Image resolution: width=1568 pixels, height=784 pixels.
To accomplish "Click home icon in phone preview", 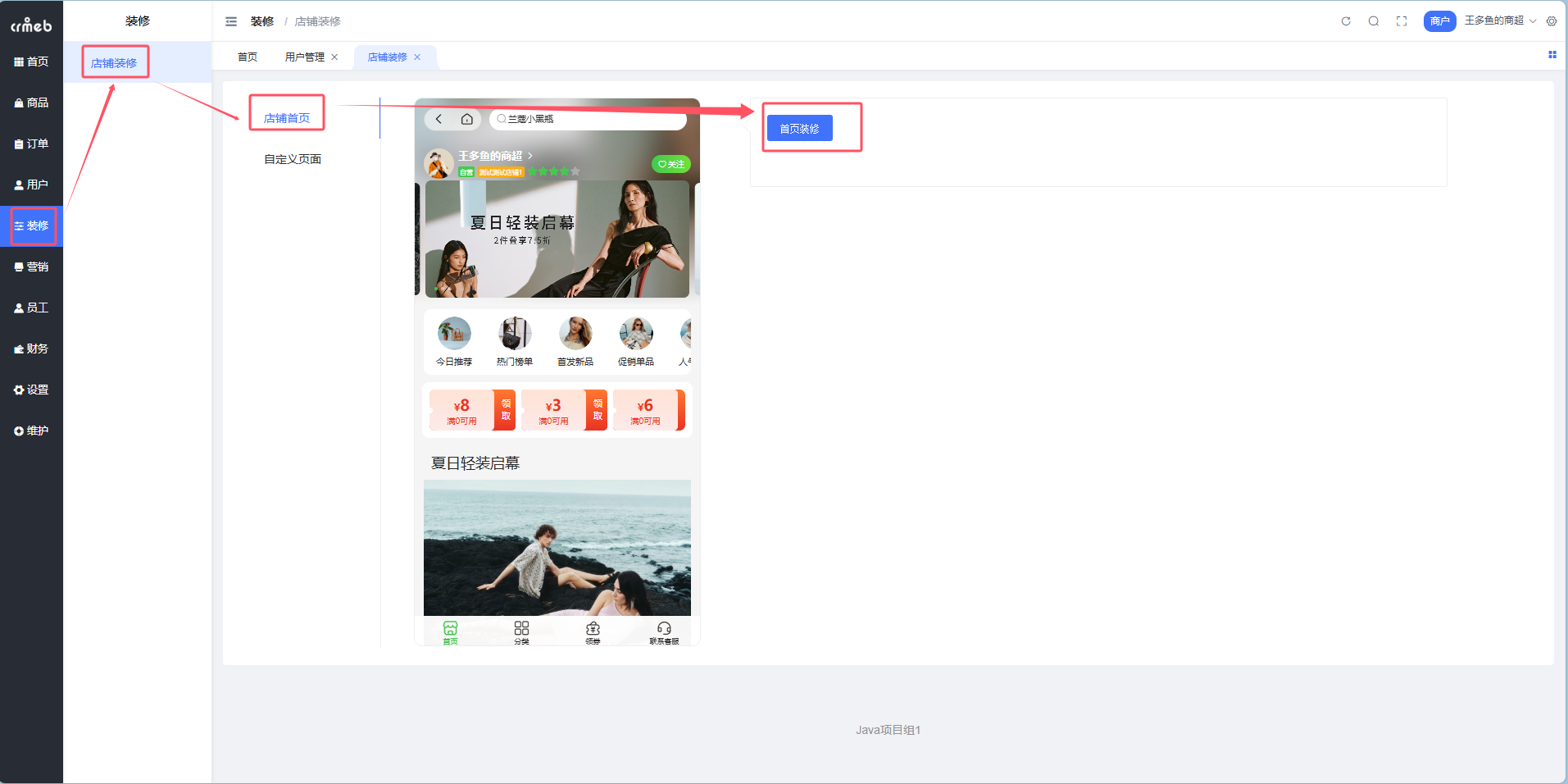I will point(466,119).
